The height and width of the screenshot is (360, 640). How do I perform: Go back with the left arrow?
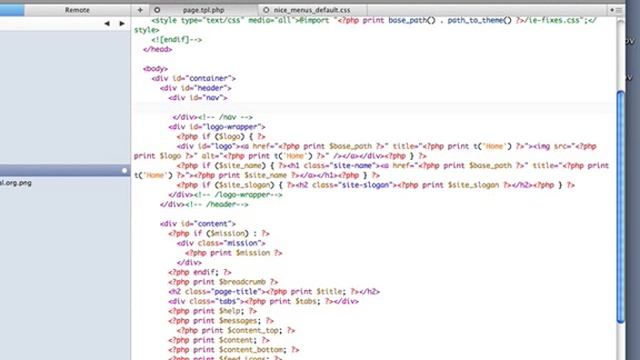click(107, 24)
